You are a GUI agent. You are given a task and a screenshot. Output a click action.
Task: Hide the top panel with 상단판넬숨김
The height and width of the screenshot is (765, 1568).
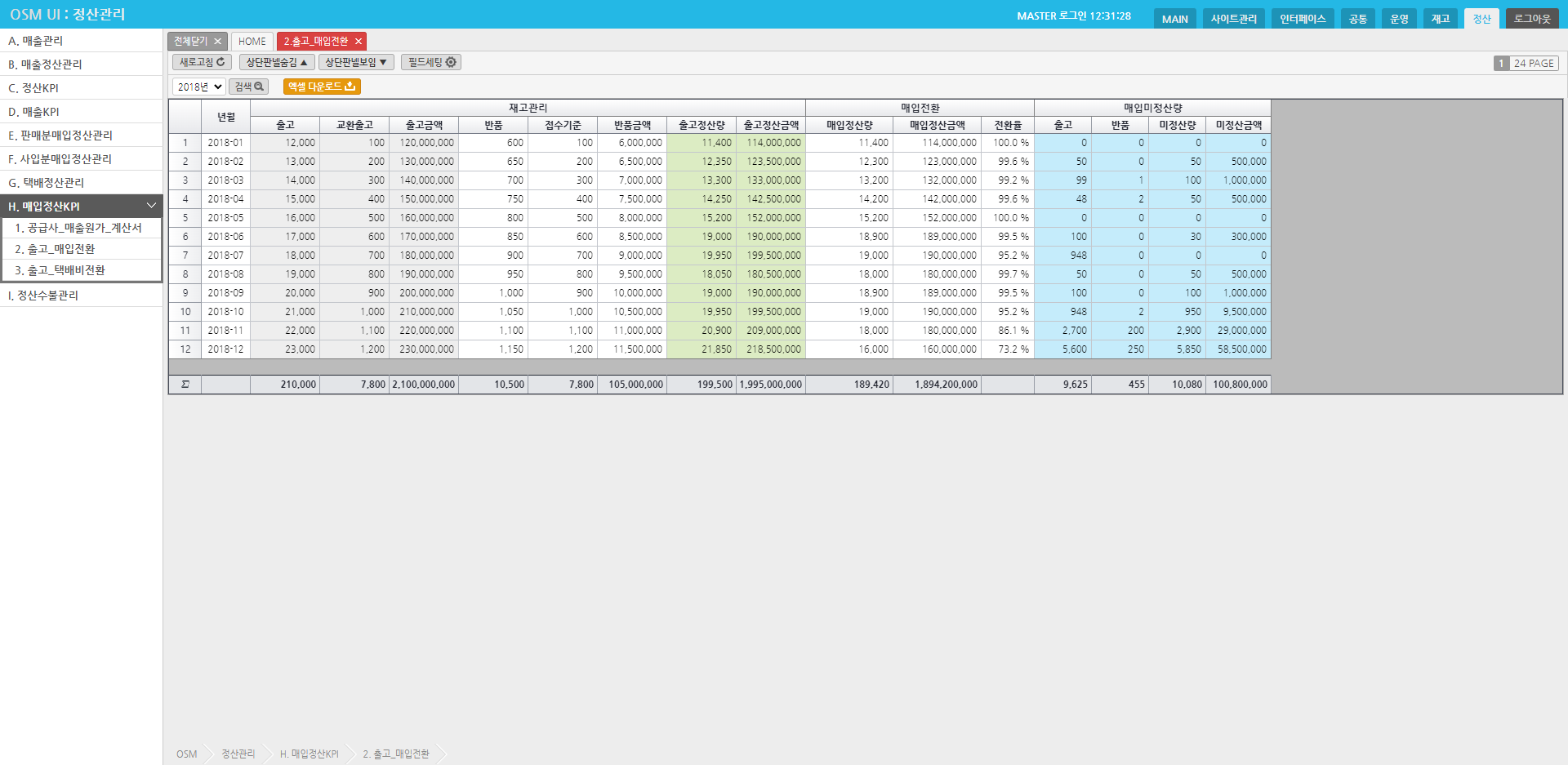(x=277, y=62)
